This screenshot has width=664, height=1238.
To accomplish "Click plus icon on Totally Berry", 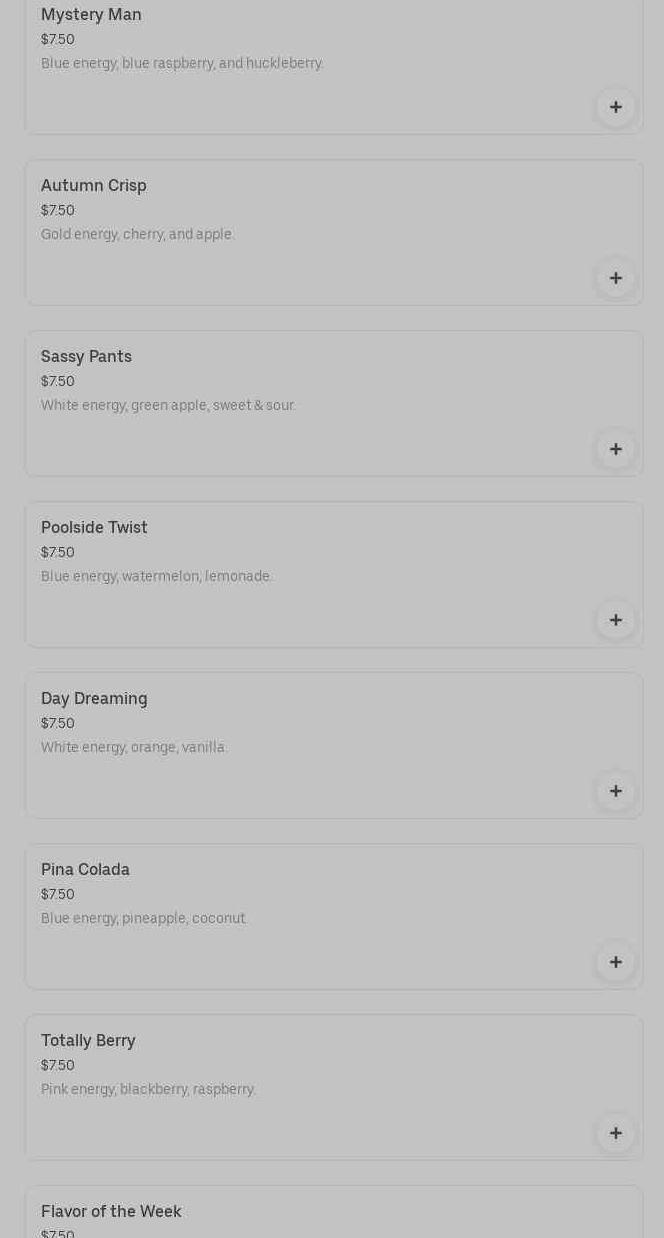I will tap(615, 1133).
